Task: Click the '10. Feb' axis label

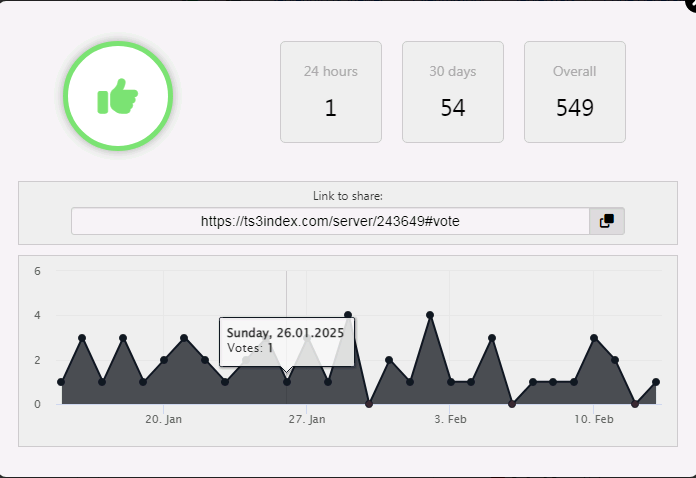Action: (x=593, y=419)
